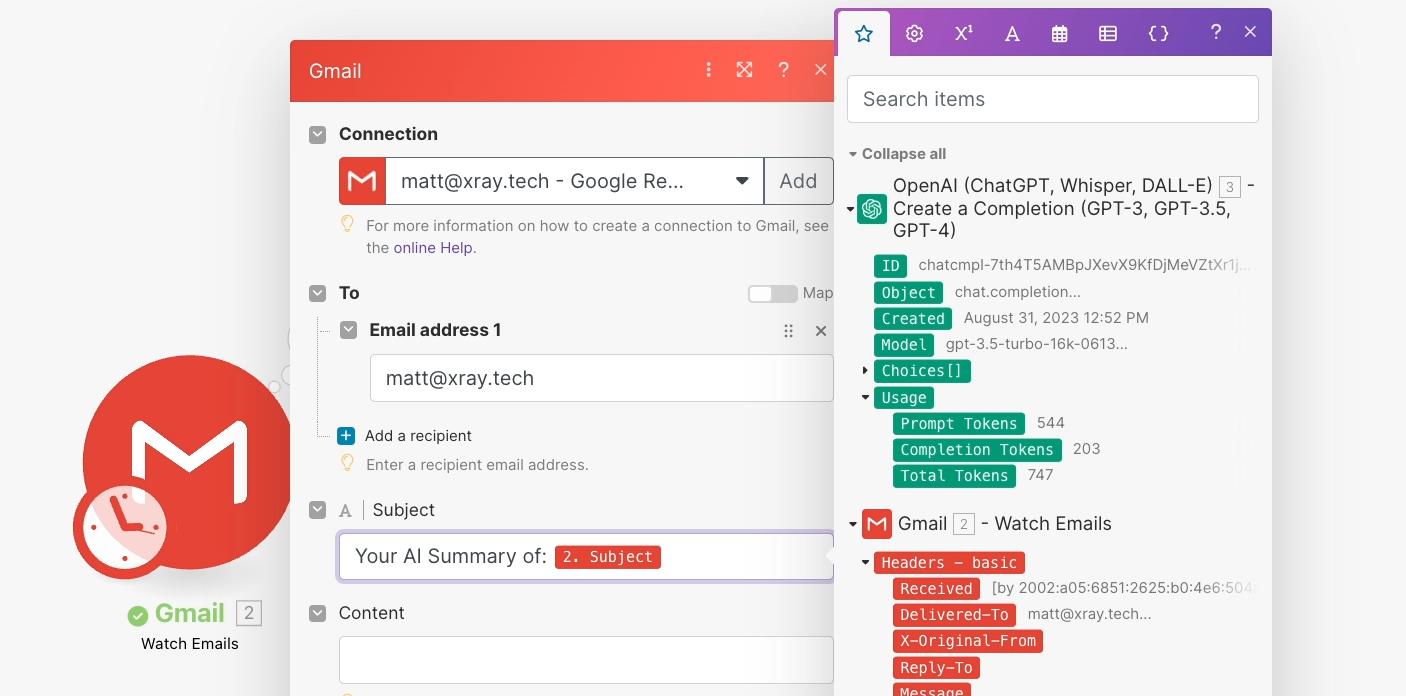This screenshot has height=696, width=1406.
Task: Open the math functions tab
Action: click(963, 33)
